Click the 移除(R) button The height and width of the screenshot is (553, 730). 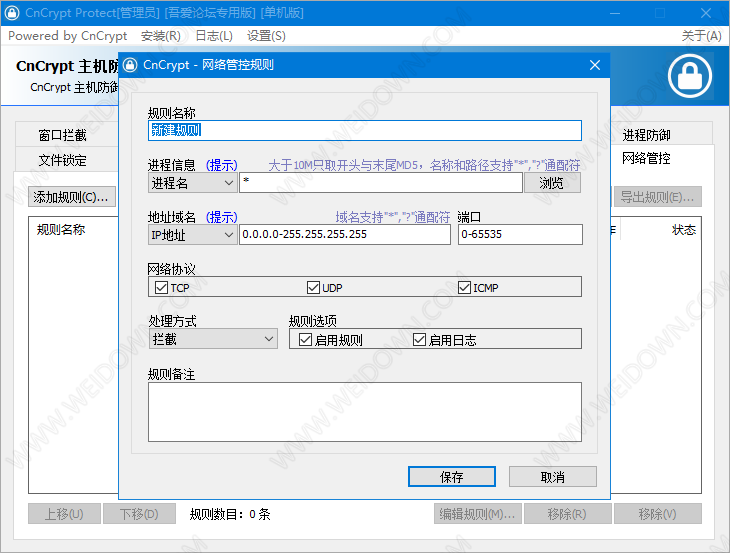coord(568,514)
